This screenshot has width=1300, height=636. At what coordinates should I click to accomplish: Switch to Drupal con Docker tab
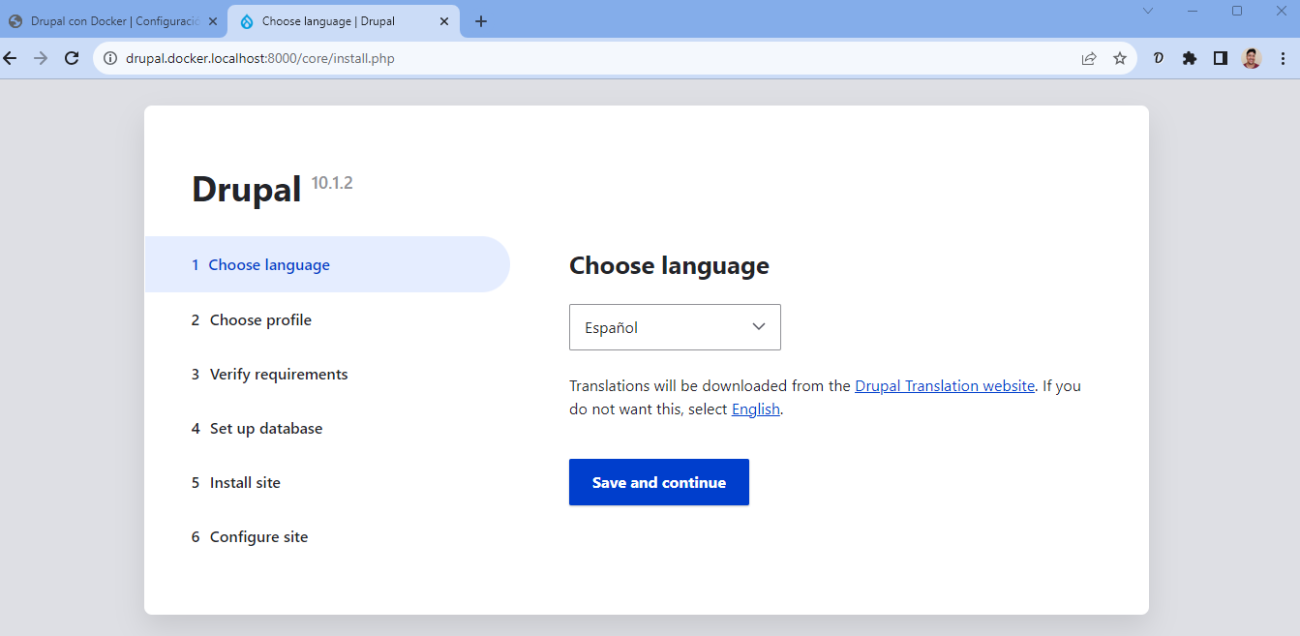pyautogui.click(x=114, y=21)
